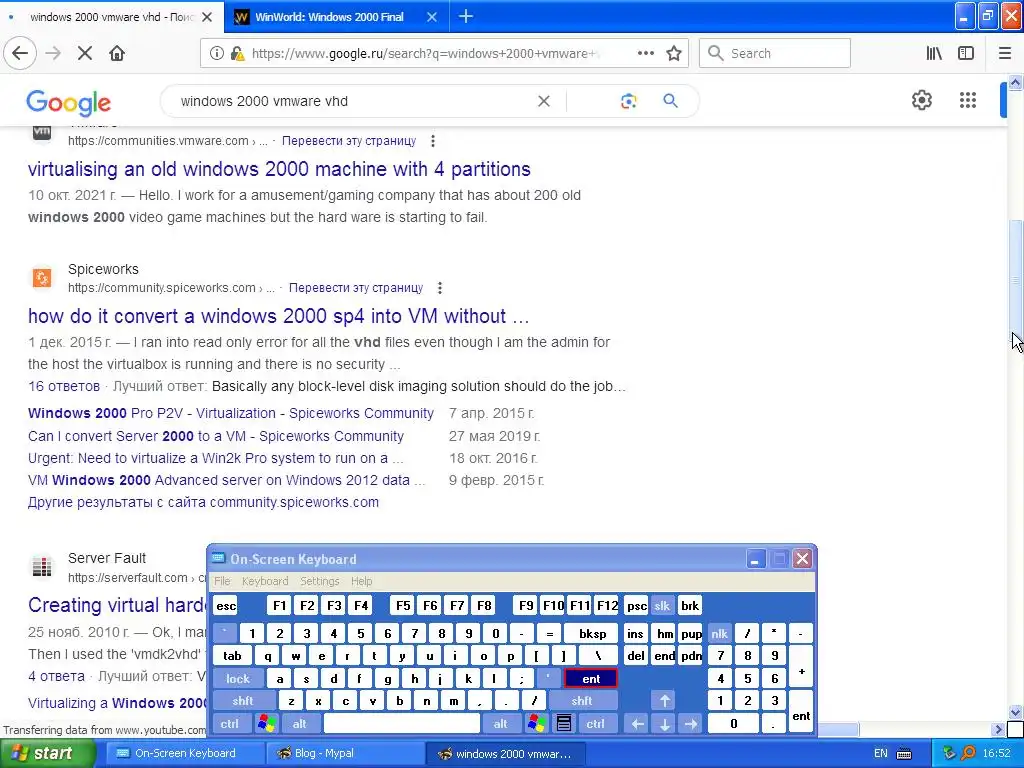
Task: Show site information icon in address bar
Action: point(217,53)
